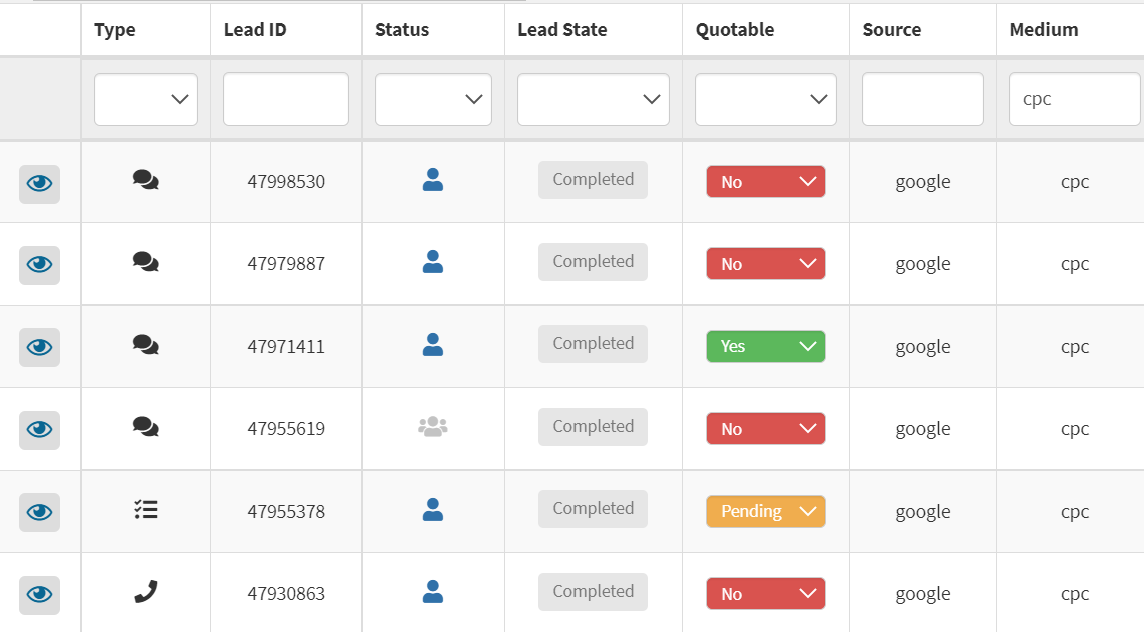
Task: Change Quotable No dropdown for lead 47979887
Action: pyautogui.click(x=766, y=263)
